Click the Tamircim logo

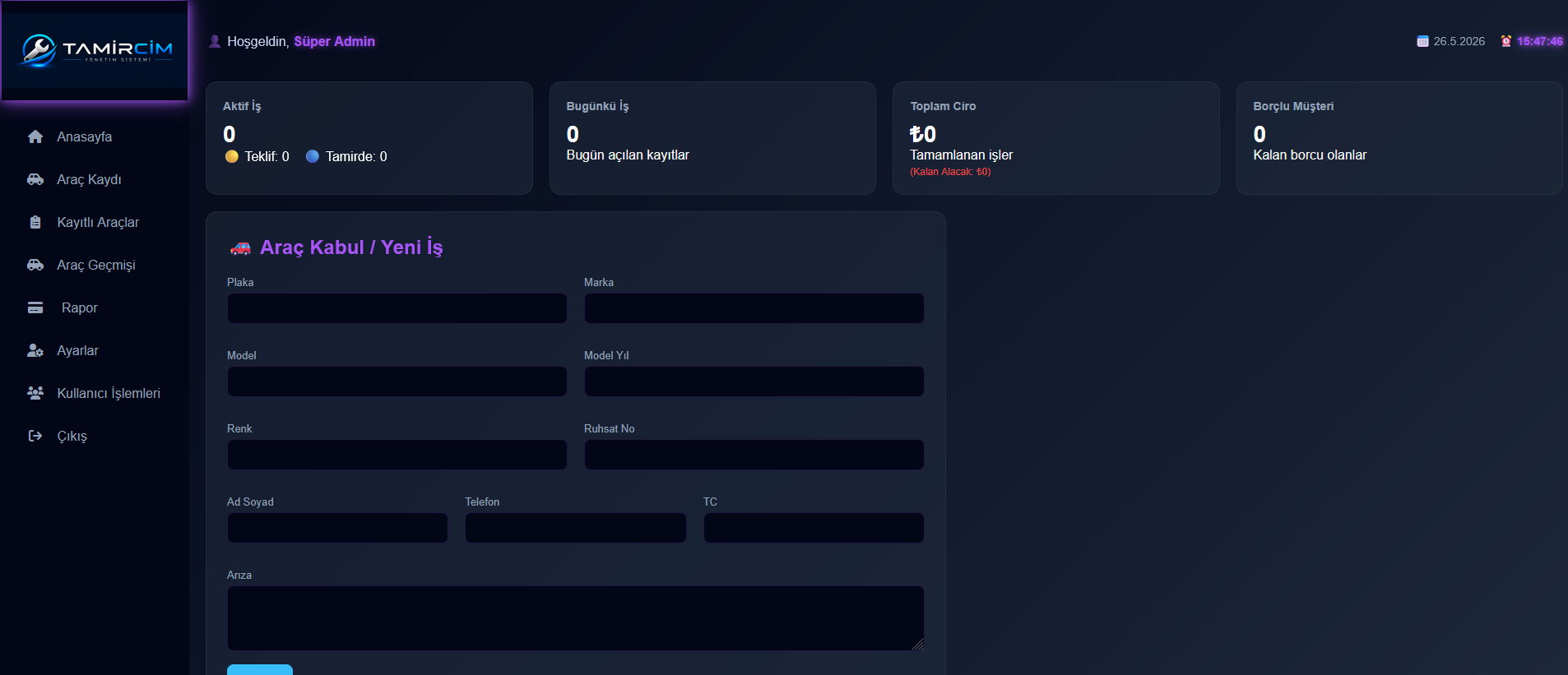click(95, 50)
